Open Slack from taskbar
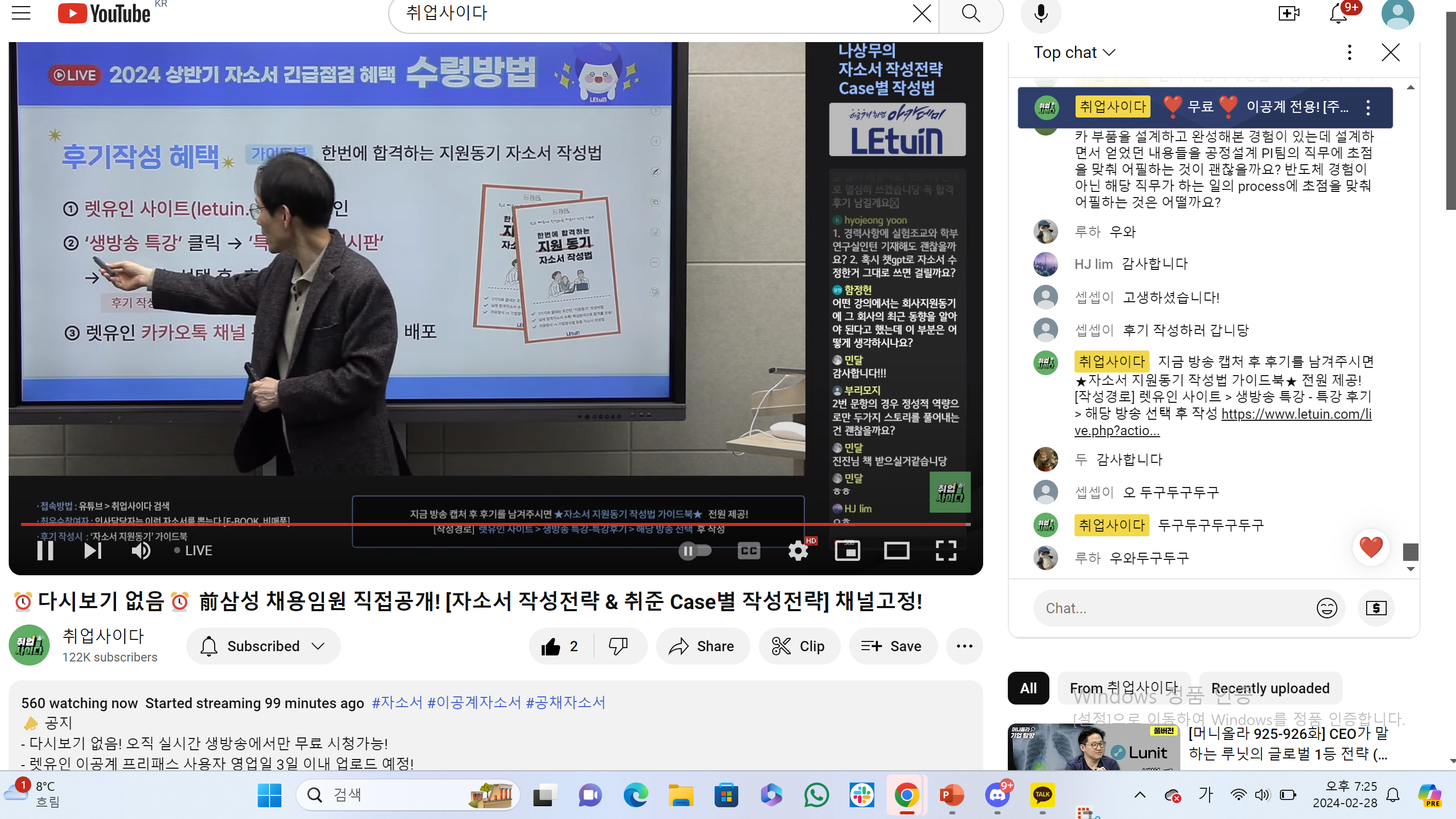This screenshot has width=1456, height=819. tap(861, 795)
